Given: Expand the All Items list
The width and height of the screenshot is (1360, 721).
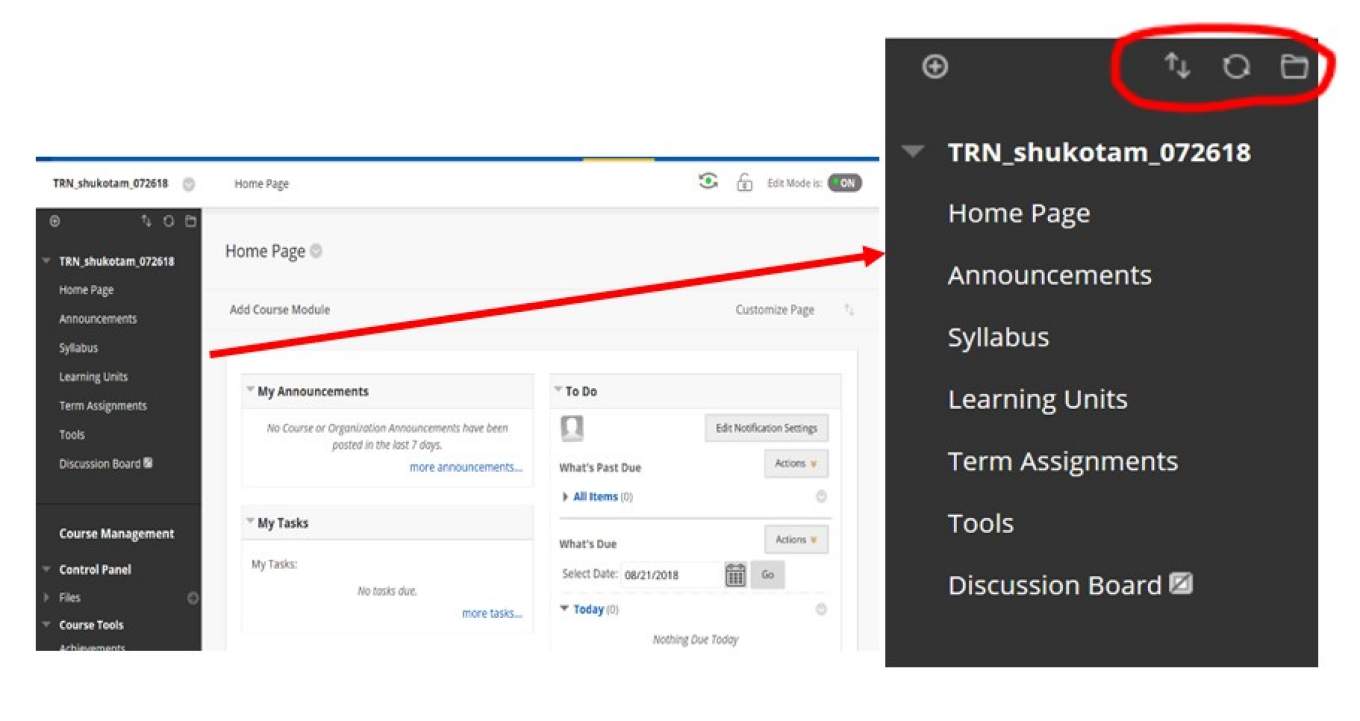Looking at the screenshot, I should (566, 497).
